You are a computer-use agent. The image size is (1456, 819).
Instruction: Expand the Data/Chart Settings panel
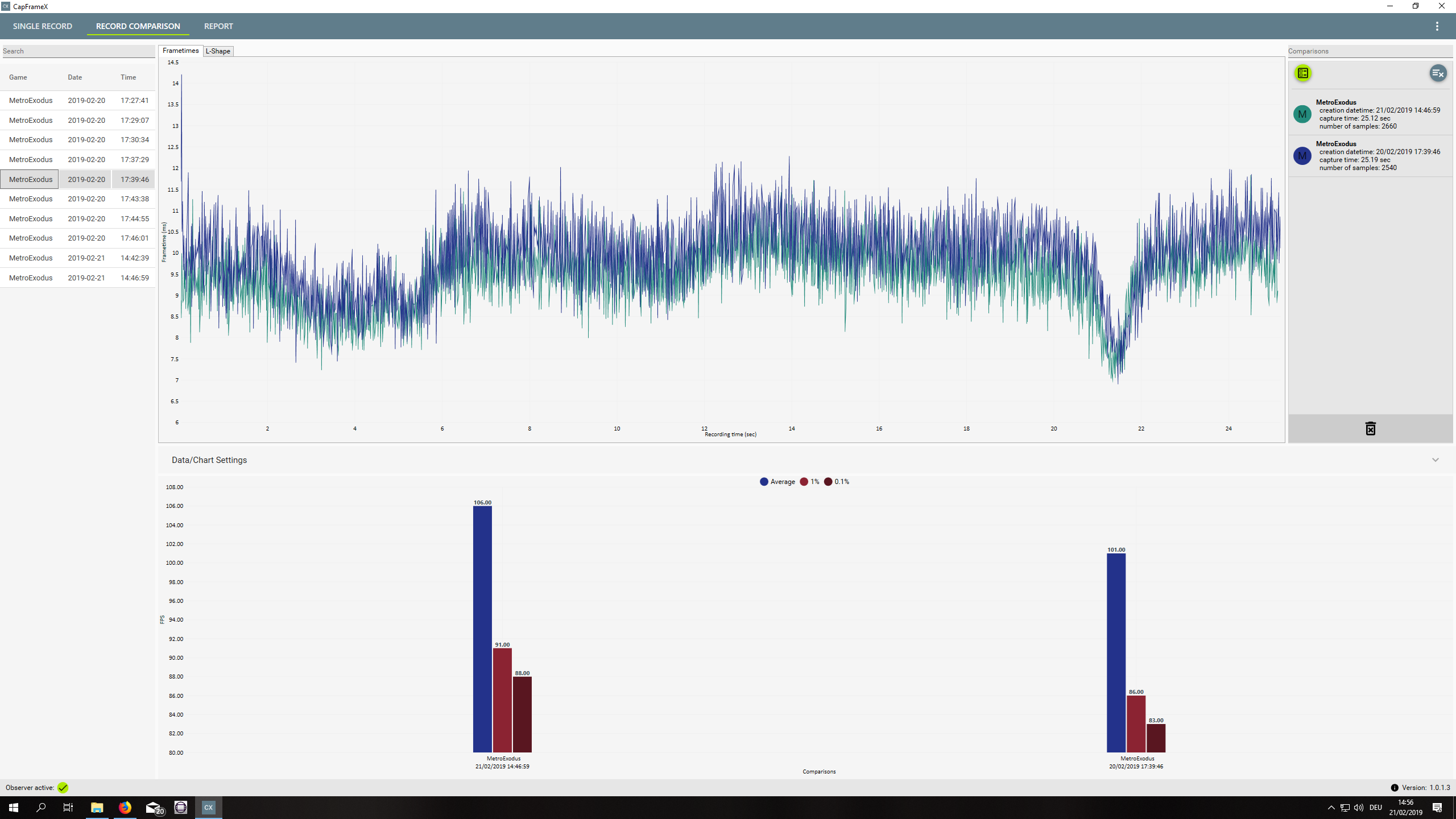tap(1435, 460)
